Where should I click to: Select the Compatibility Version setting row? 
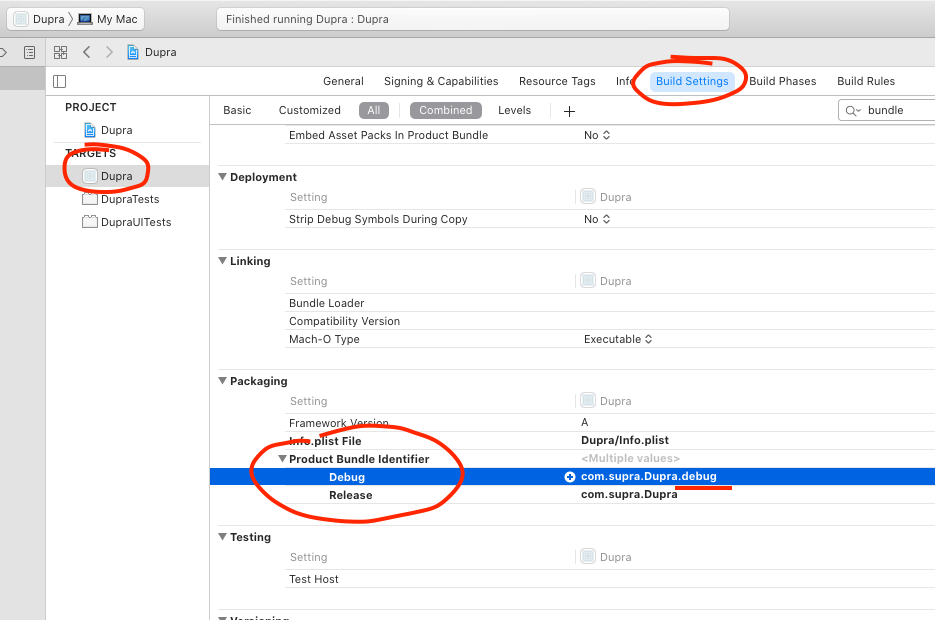pyautogui.click(x=609, y=321)
